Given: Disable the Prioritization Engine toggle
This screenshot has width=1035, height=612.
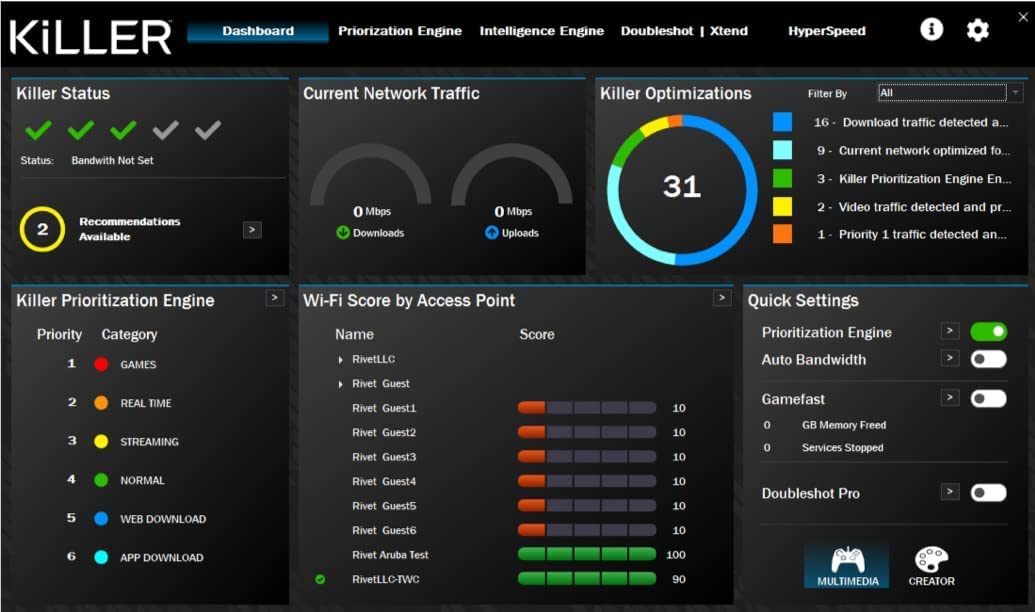Looking at the screenshot, I should (988, 332).
